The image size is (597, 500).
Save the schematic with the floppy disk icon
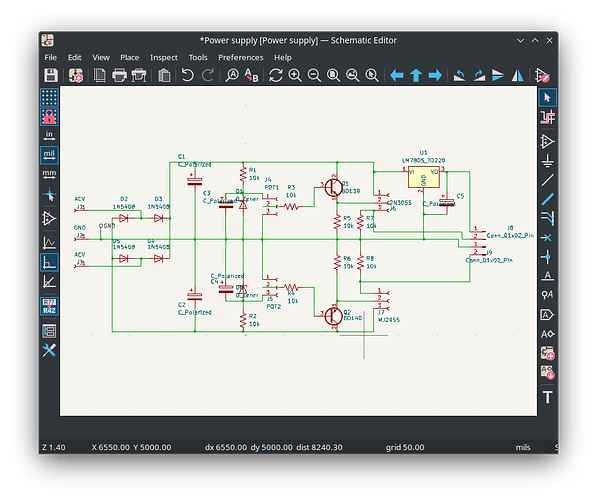click(51, 75)
